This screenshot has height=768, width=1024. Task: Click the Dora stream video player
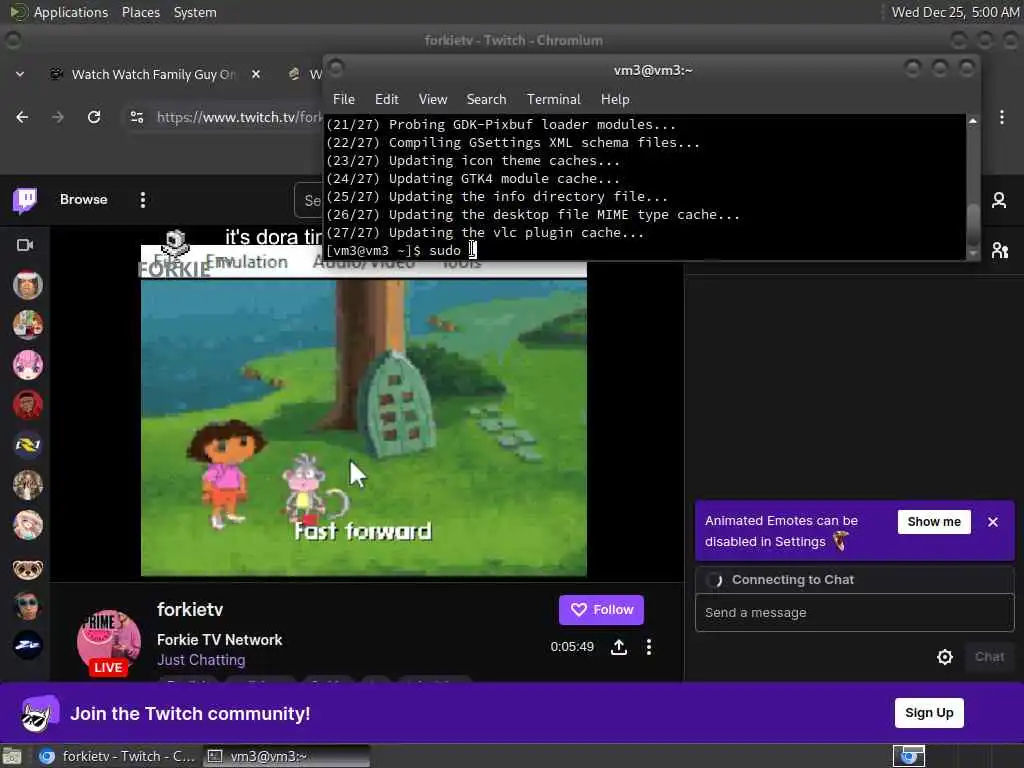[x=364, y=418]
